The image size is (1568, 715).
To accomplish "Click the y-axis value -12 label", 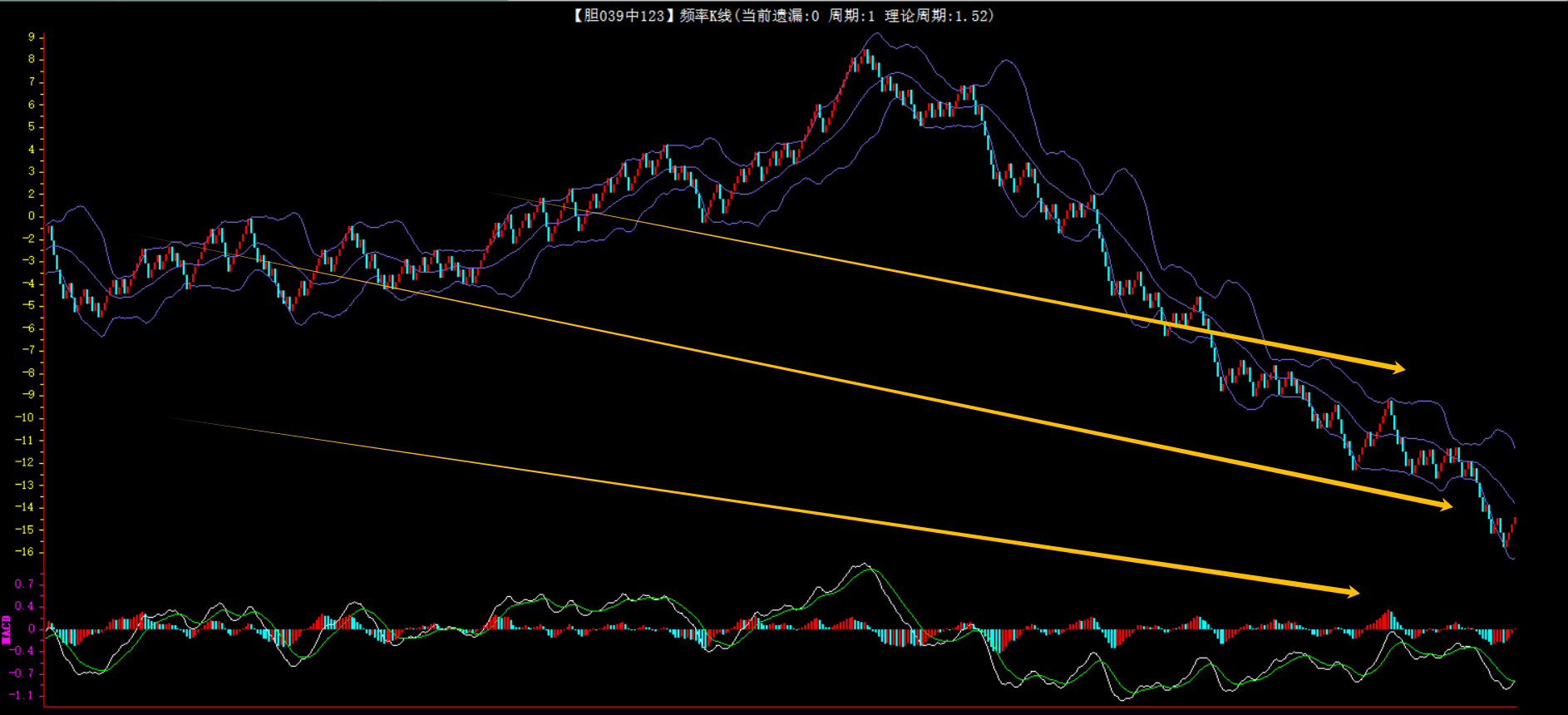I will tap(25, 462).
